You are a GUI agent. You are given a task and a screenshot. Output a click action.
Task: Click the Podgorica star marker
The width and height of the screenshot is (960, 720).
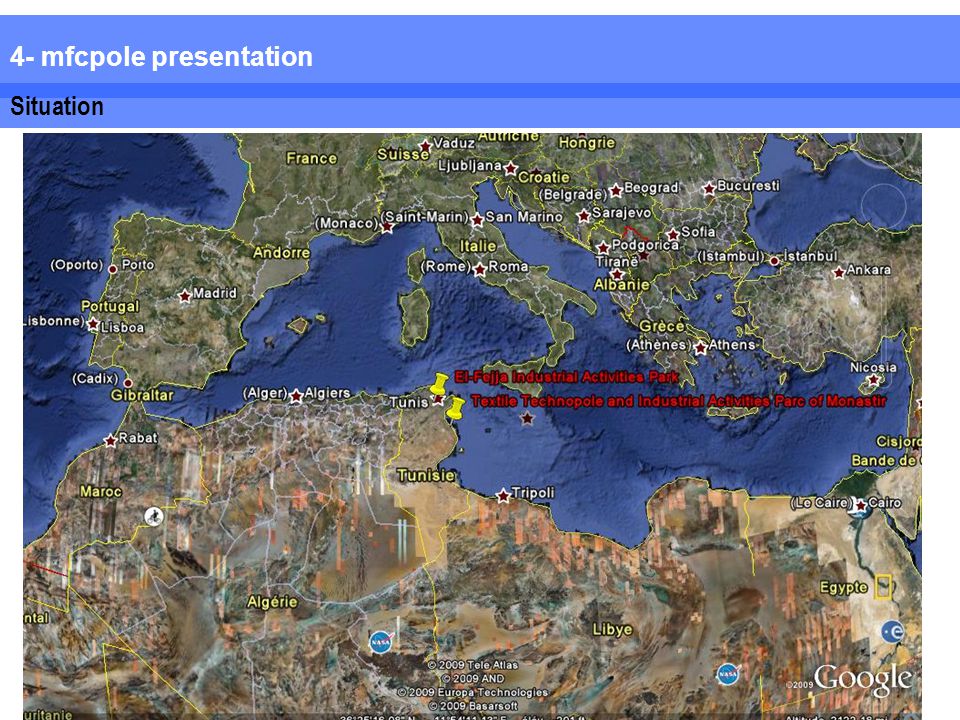[603, 248]
